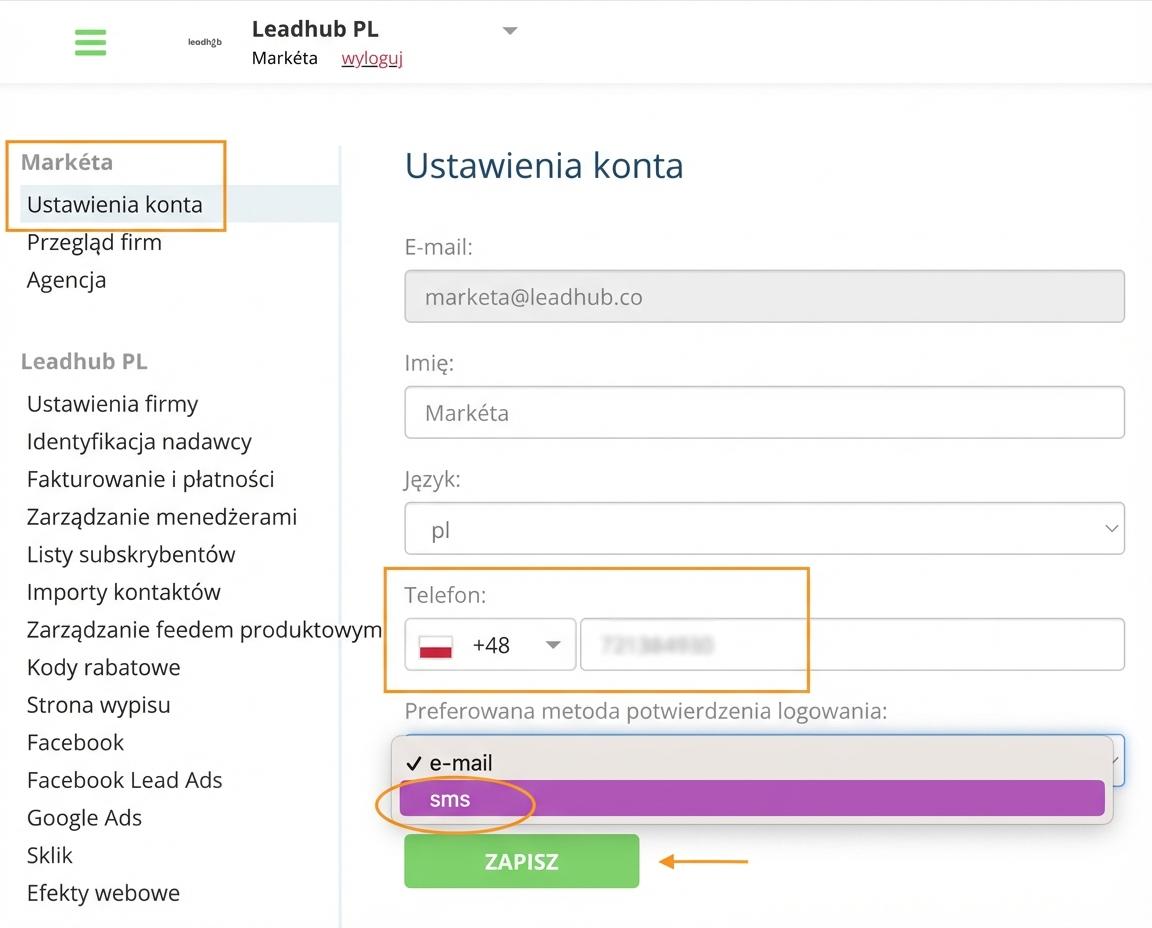Open the Język language dropdown
Viewport: 1152px width, 928px height.
pos(764,528)
